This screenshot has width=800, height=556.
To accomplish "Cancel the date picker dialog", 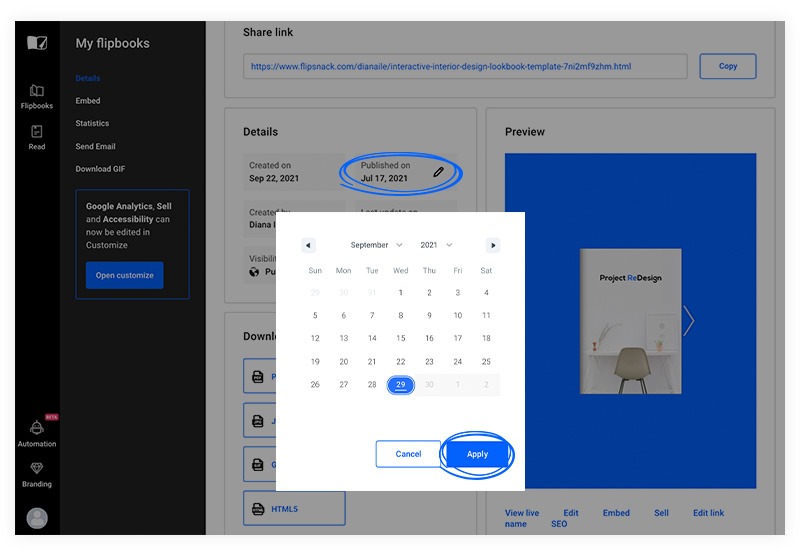I will [x=408, y=454].
